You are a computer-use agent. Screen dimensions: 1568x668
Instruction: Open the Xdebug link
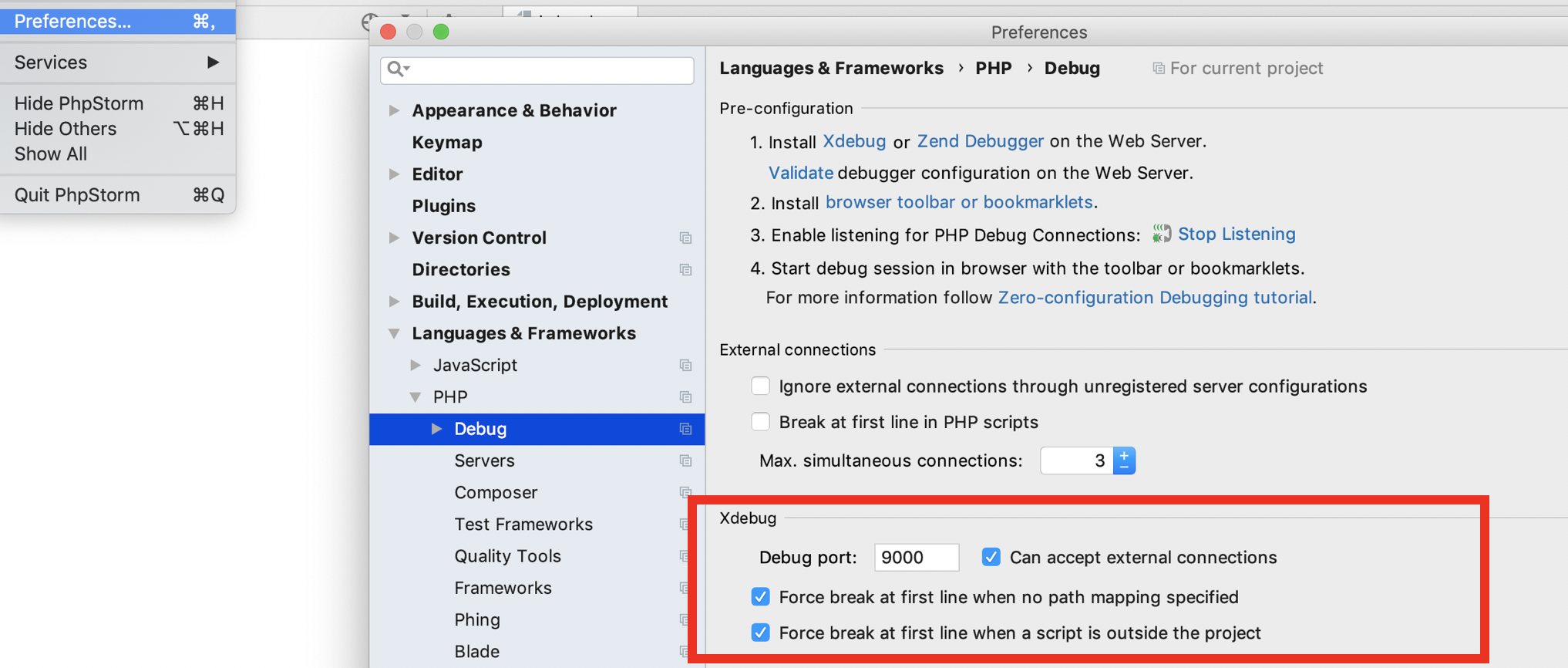pos(854,141)
